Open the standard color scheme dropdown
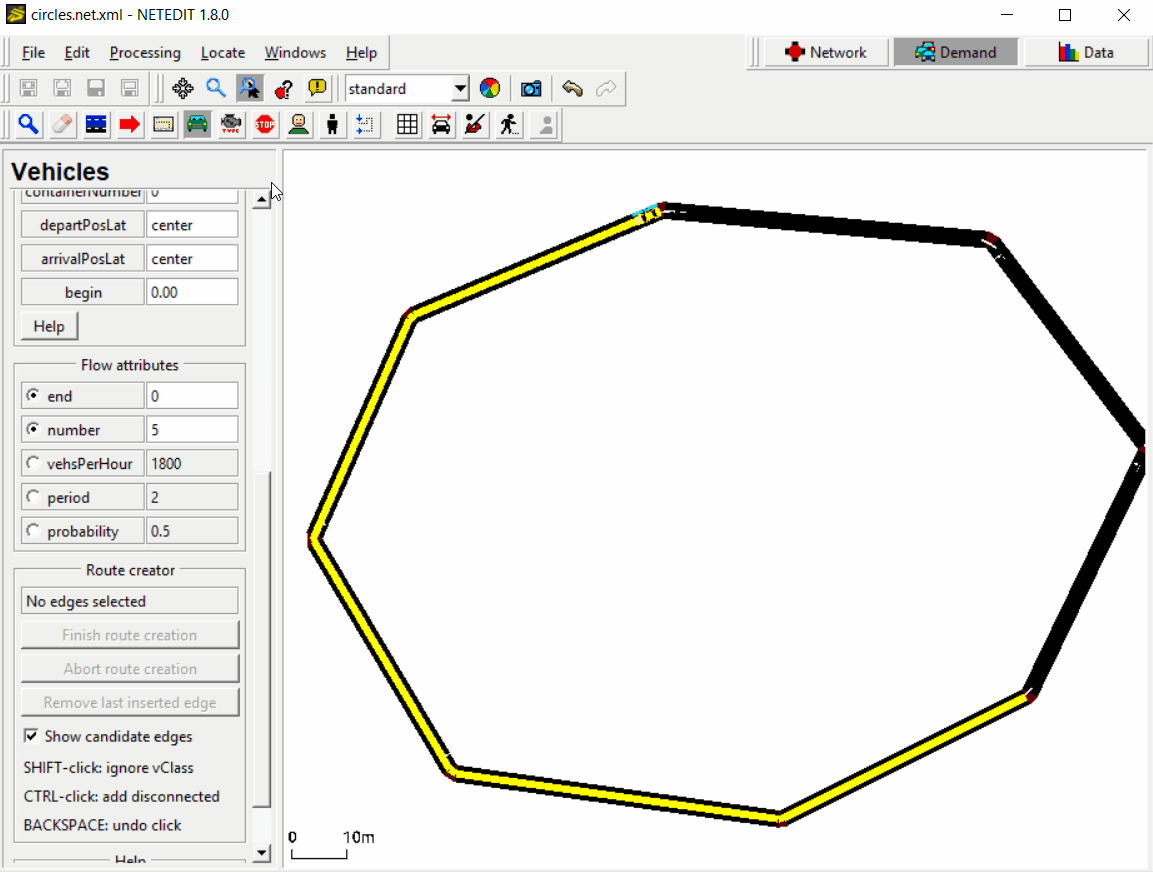This screenshot has height=872, width=1153. (x=461, y=88)
